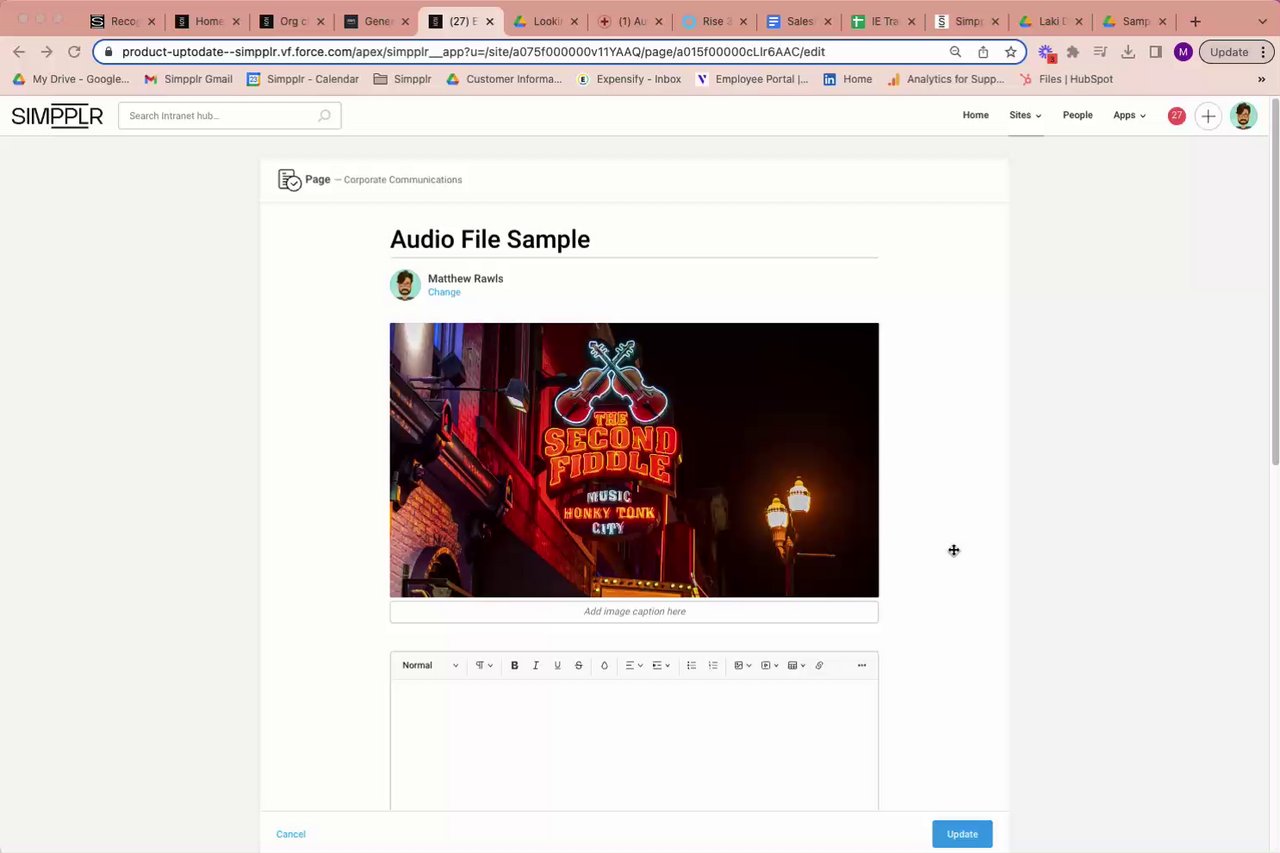
Task: Toggle underline formatting in the editor
Action: coord(557,665)
